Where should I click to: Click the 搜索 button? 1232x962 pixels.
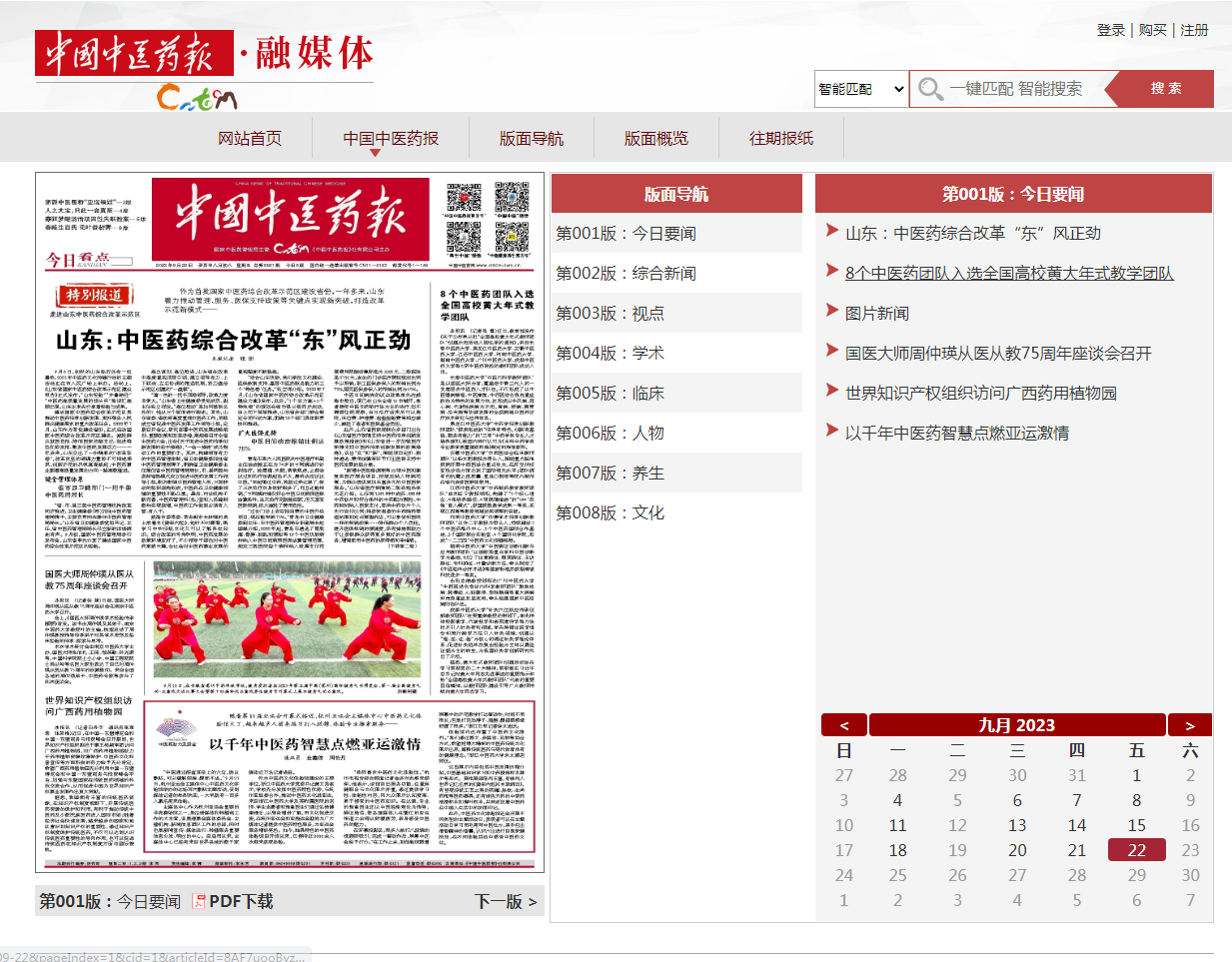click(x=1166, y=89)
